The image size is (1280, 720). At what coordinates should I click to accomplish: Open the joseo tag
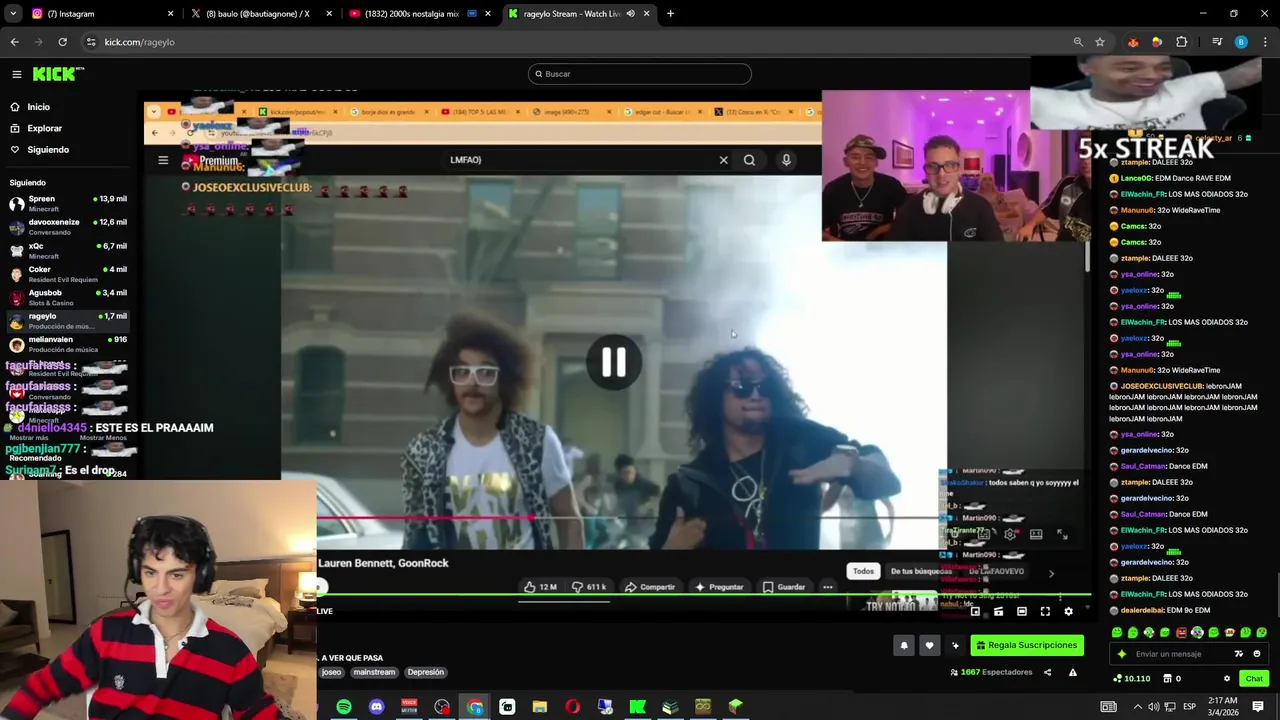click(331, 672)
